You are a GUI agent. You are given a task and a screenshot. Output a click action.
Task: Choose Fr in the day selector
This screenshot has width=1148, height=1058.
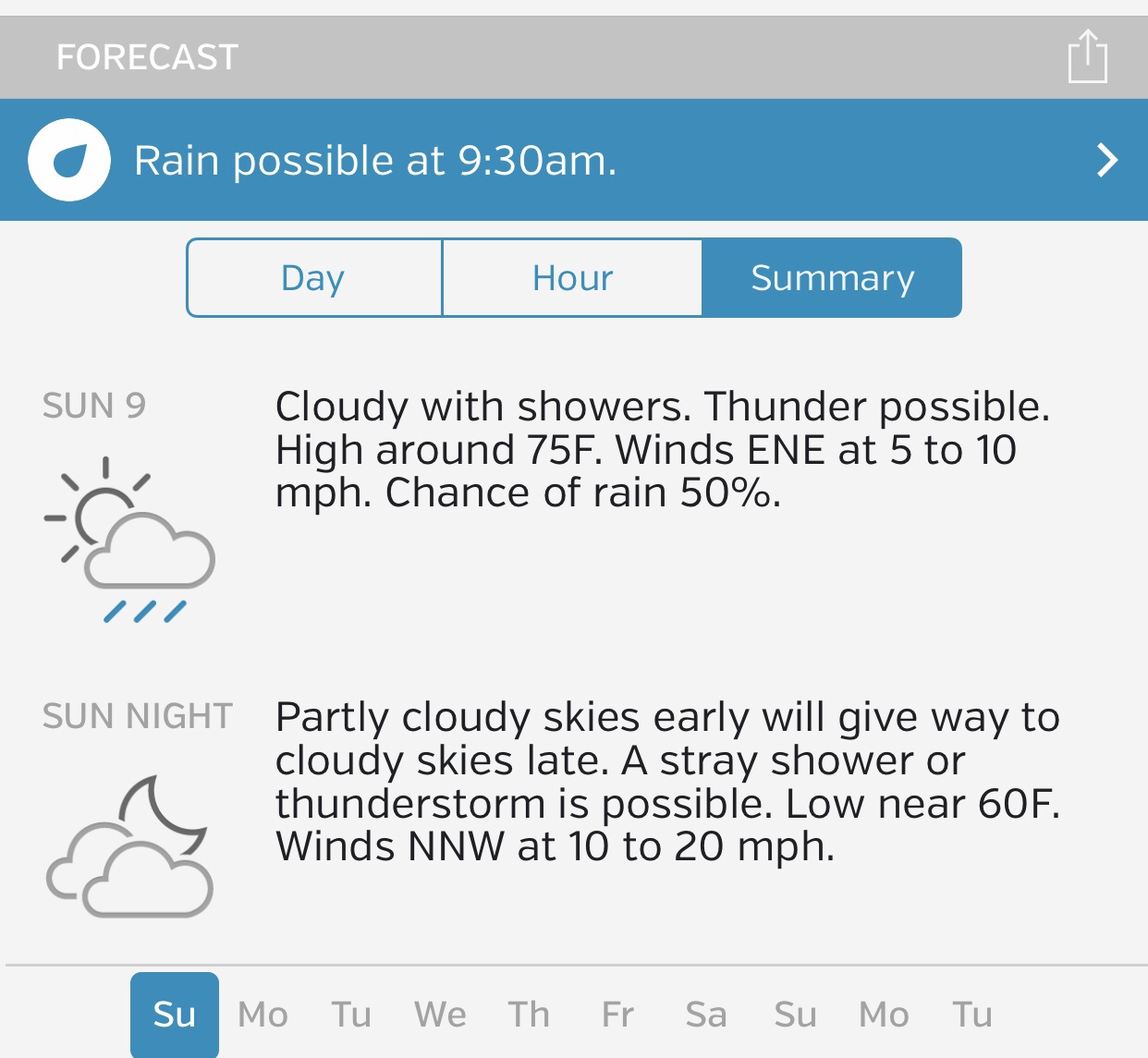pyautogui.click(x=617, y=1015)
